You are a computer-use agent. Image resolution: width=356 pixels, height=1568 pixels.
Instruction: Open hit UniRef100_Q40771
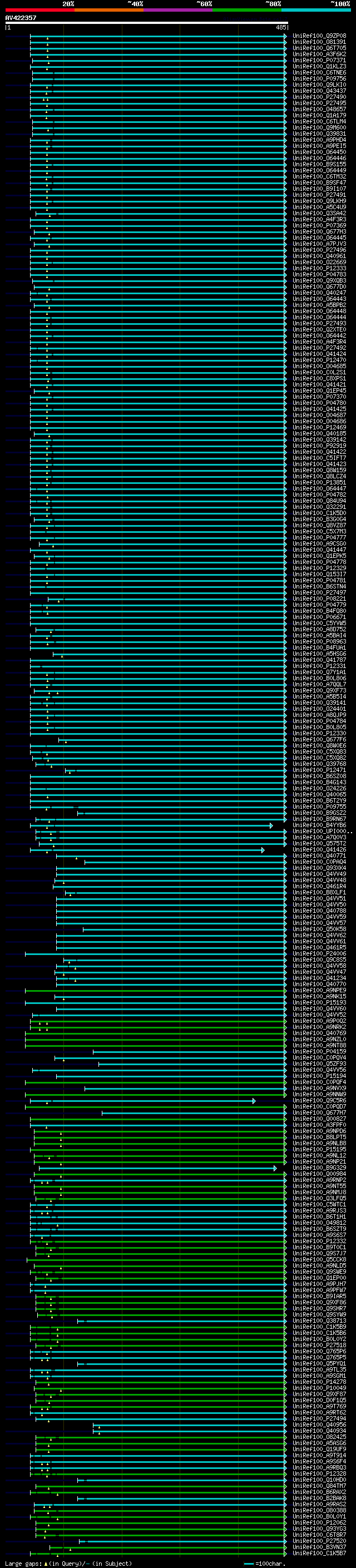(x=319, y=856)
